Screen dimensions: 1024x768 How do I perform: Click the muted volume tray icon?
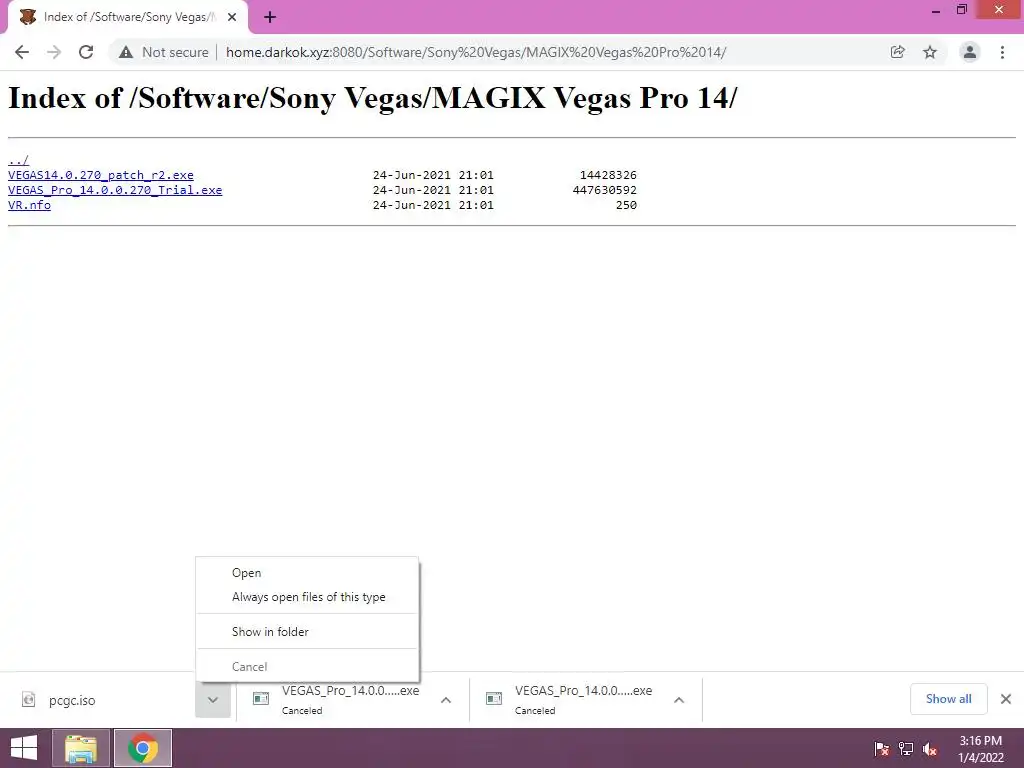(930, 749)
